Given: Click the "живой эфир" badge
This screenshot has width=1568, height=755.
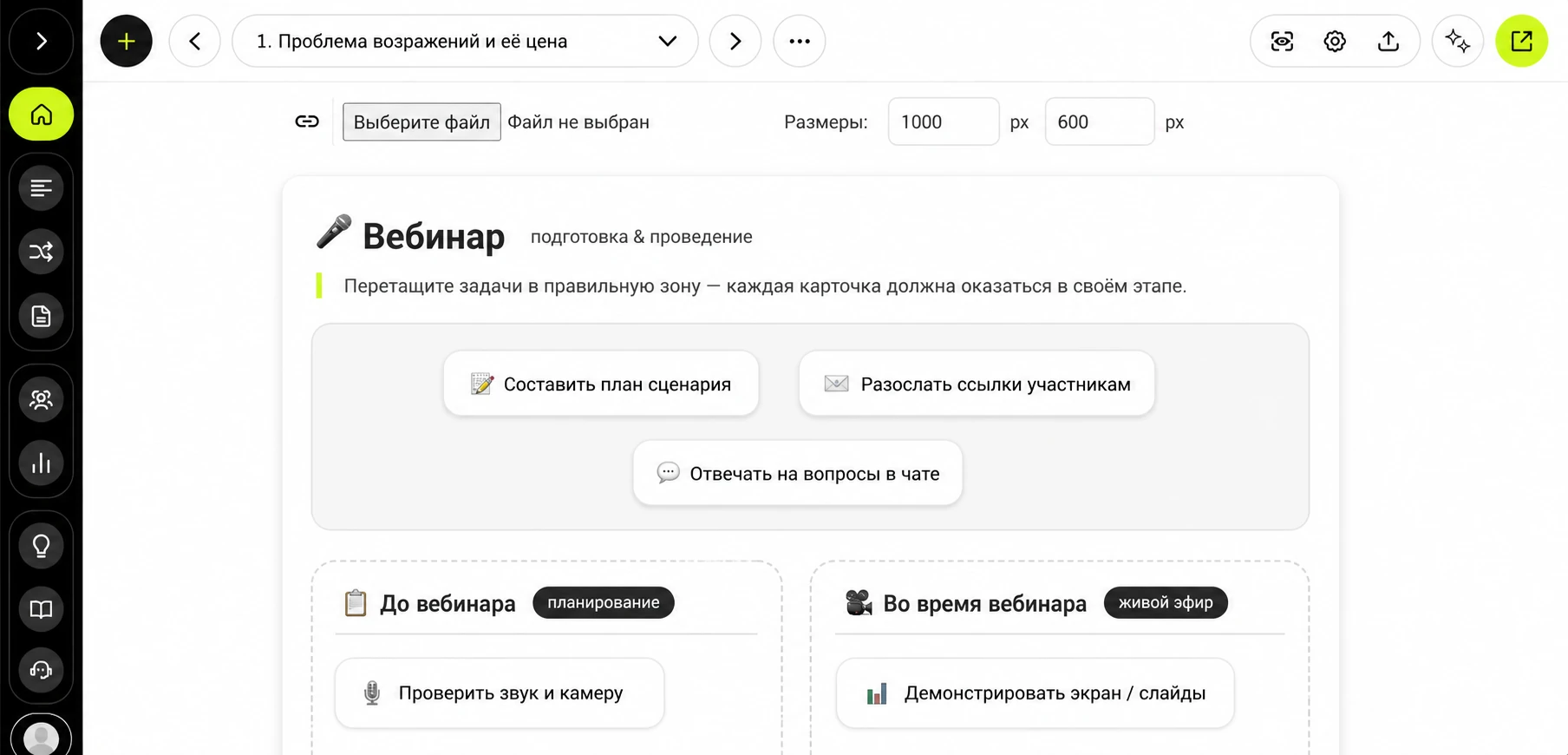Looking at the screenshot, I should coord(1166,602).
